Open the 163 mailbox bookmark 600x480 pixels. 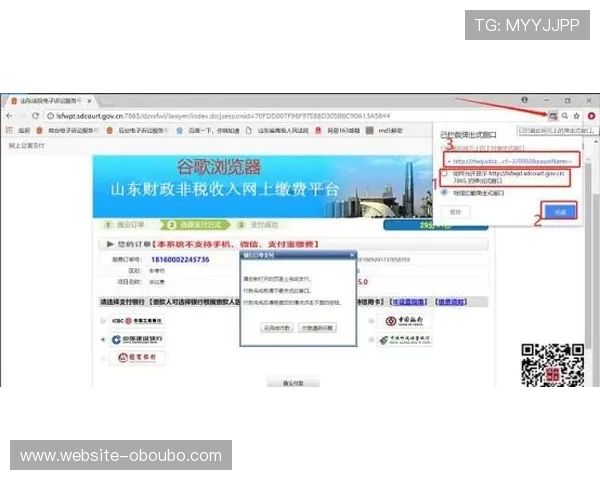(337, 131)
